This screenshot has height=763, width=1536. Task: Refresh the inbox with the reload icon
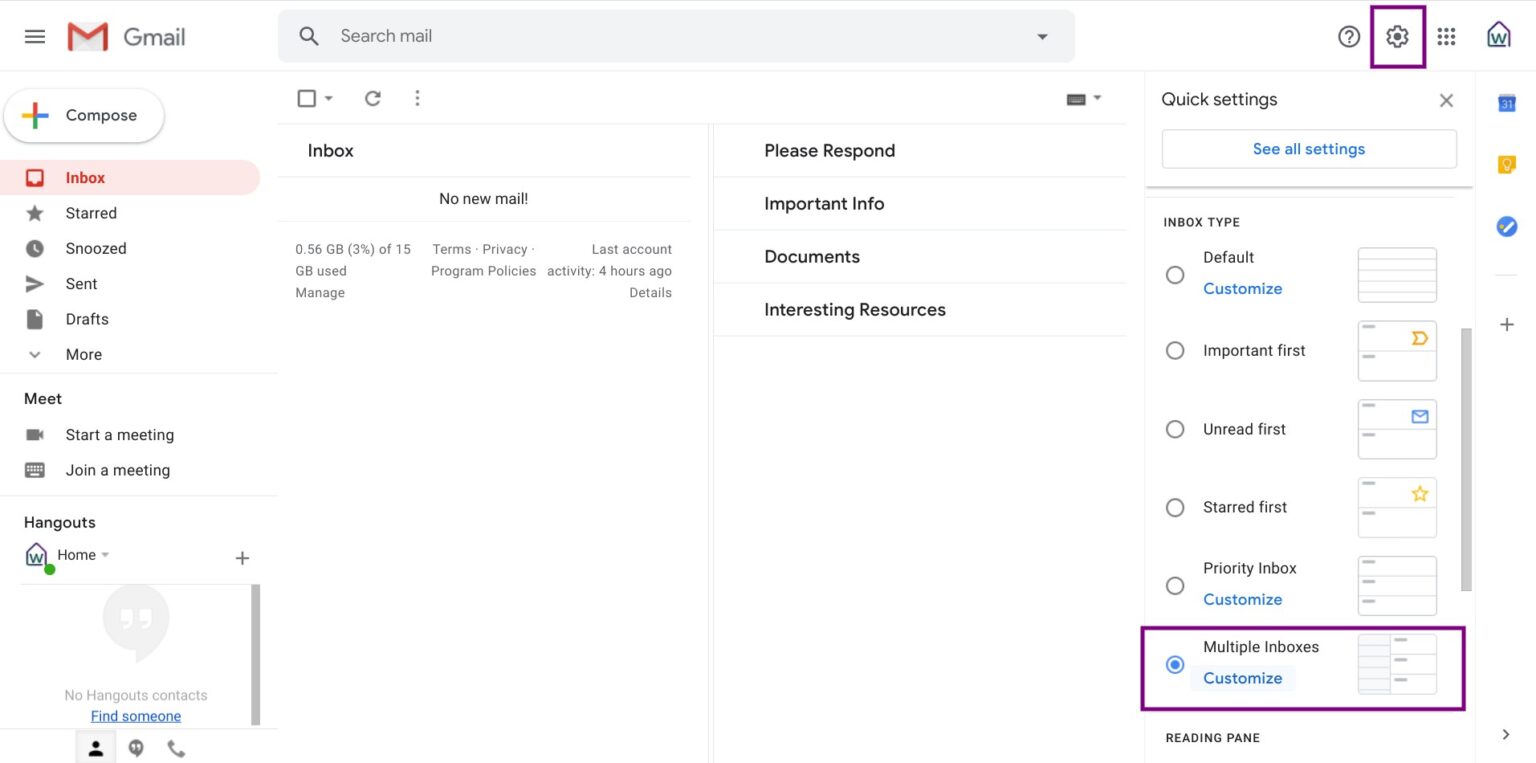(372, 98)
